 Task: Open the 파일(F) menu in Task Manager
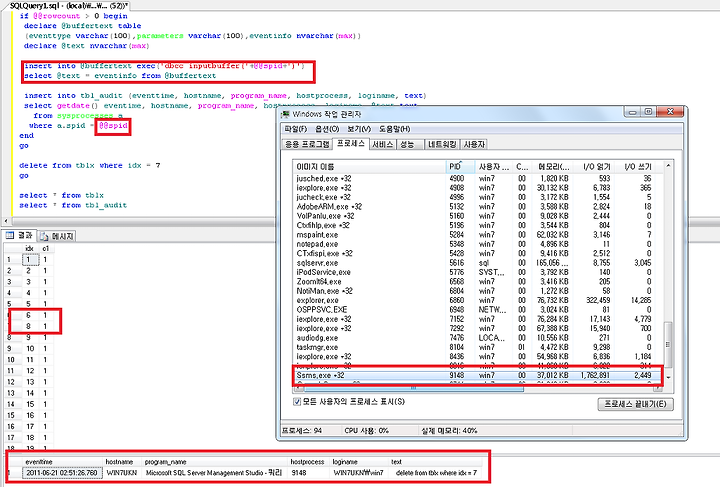pyautogui.click(x=296, y=129)
